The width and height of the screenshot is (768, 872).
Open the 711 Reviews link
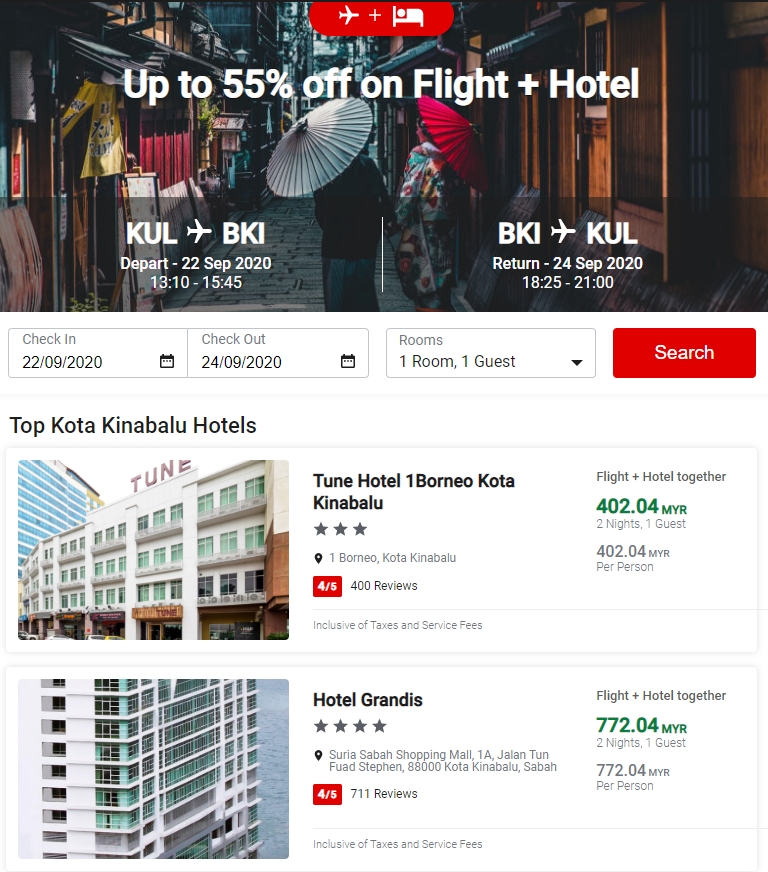pos(384,794)
